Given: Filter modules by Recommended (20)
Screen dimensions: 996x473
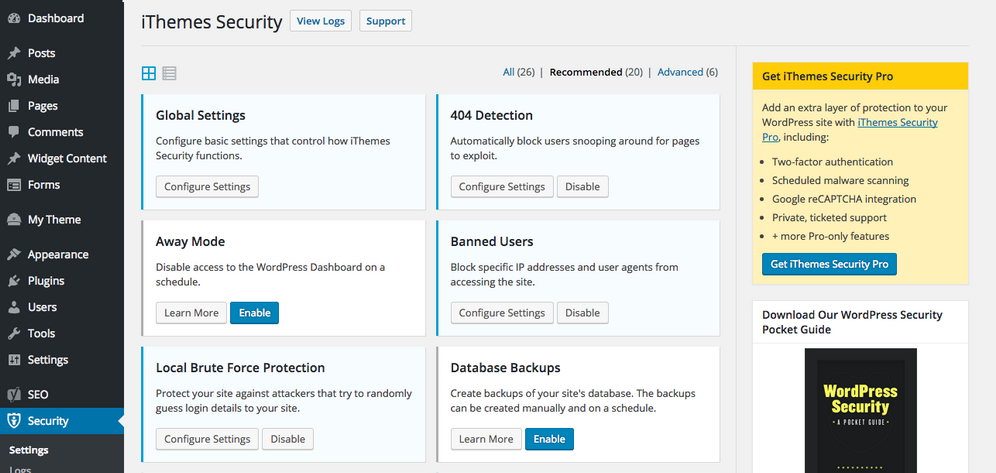Looking at the screenshot, I should [596, 72].
